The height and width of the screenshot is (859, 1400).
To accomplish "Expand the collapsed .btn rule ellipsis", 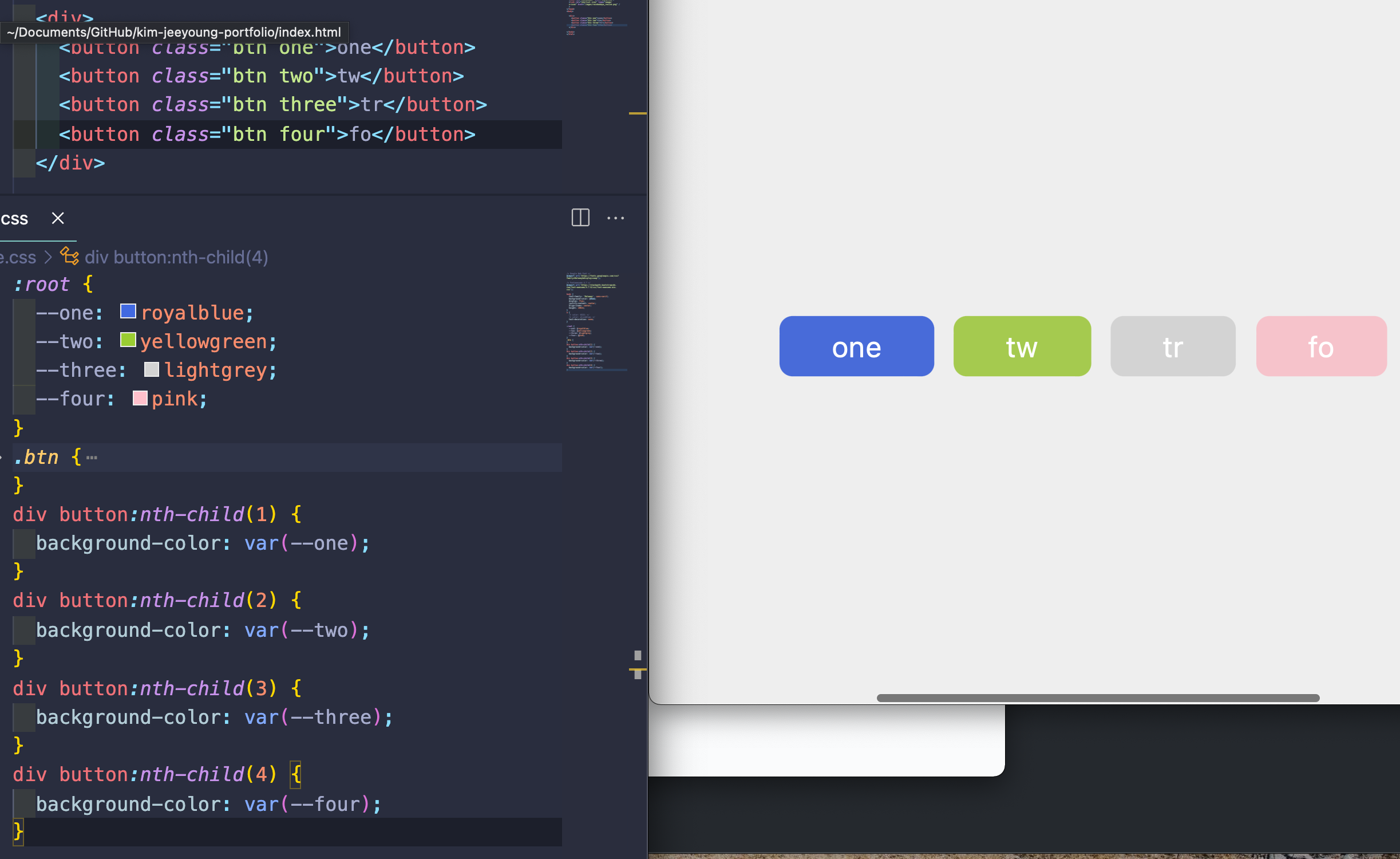I will point(92,458).
